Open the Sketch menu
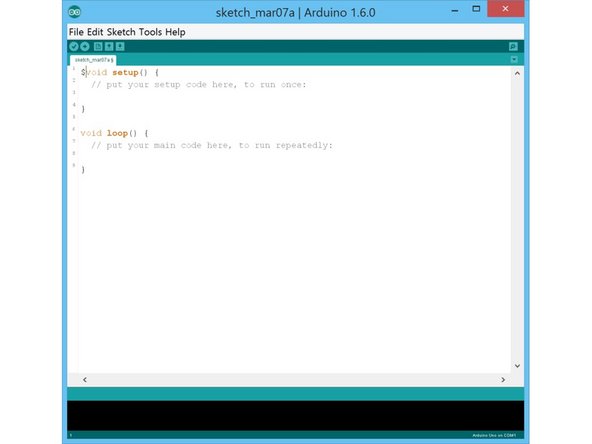 pos(121,32)
